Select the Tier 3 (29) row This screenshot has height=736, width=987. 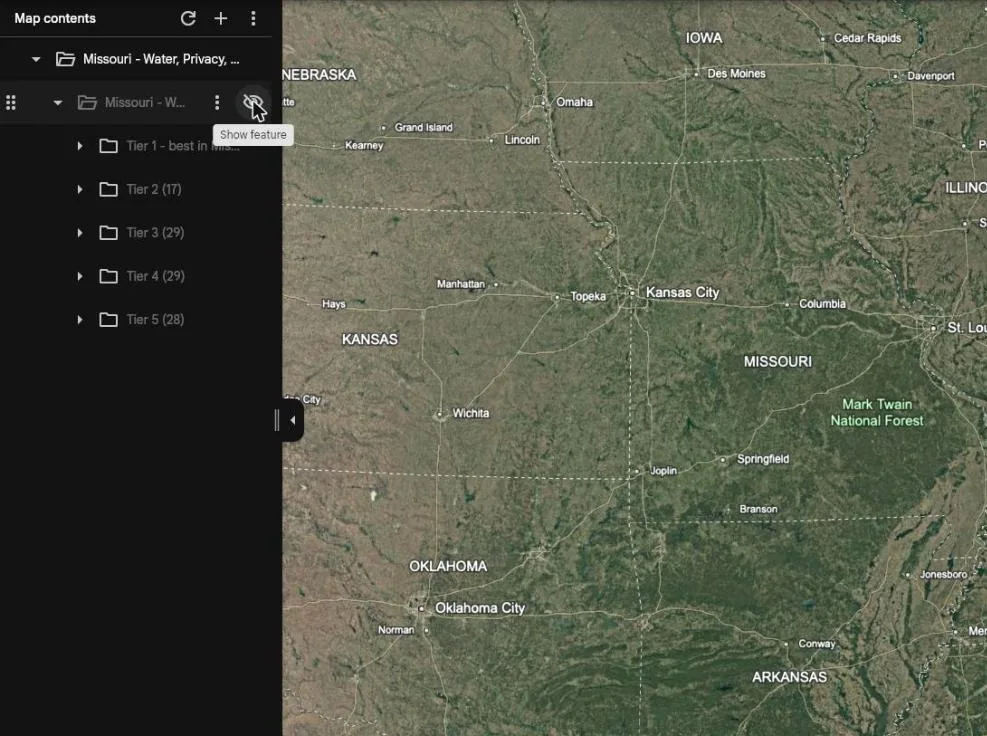point(136,233)
